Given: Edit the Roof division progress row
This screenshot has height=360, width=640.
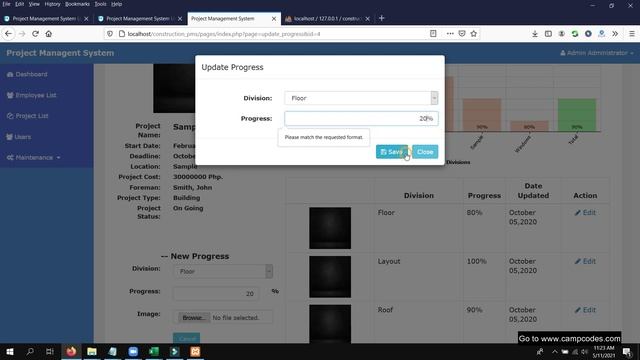Looking at the screenshot, I should (585, 310).
